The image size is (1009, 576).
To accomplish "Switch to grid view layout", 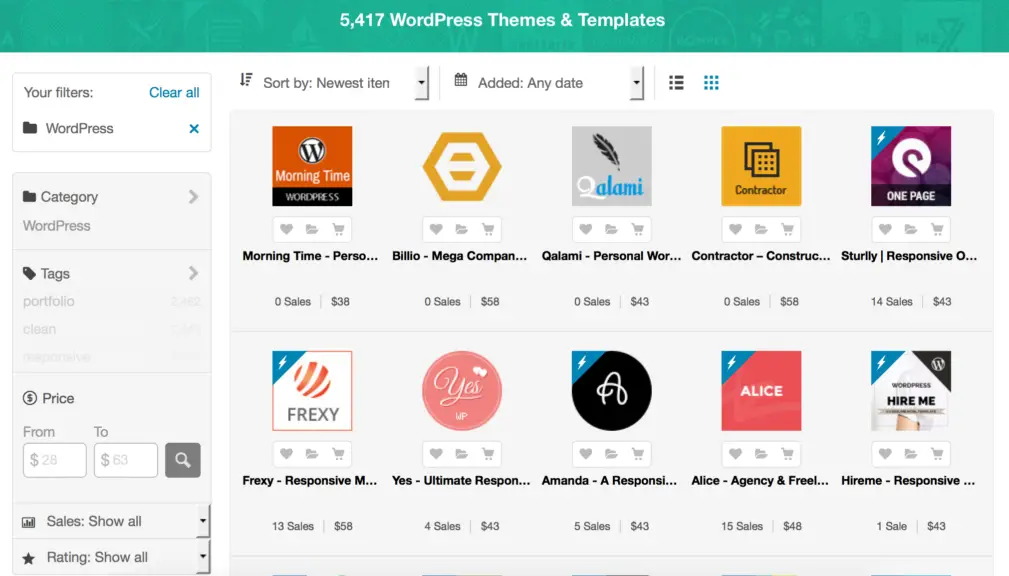I will point(711,82).
